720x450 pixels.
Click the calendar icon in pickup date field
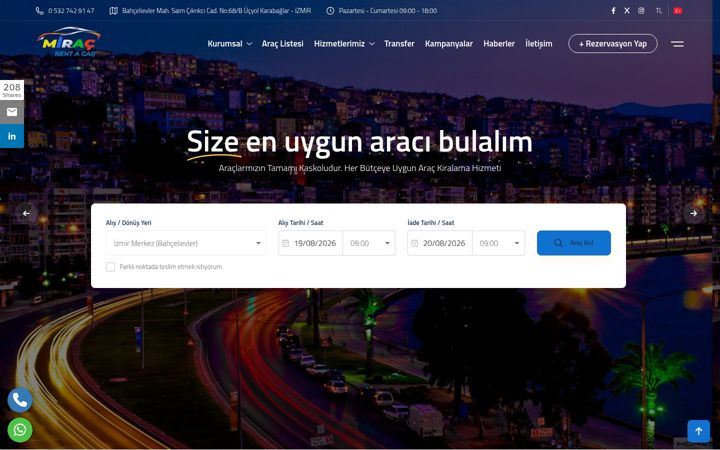(285, 243)
